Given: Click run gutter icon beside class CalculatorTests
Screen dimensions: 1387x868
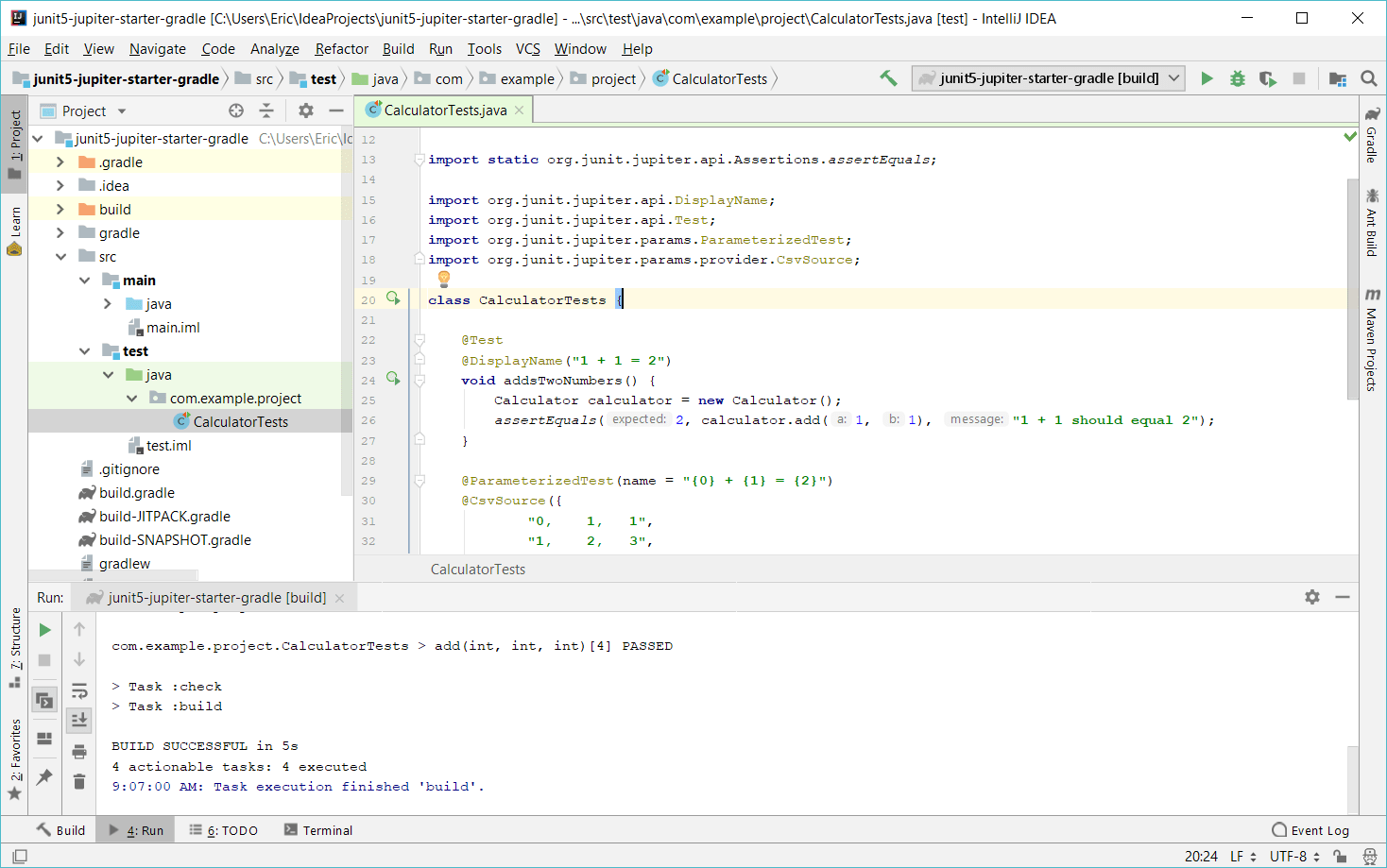Looking at the screenshot, I should (393, 299).
